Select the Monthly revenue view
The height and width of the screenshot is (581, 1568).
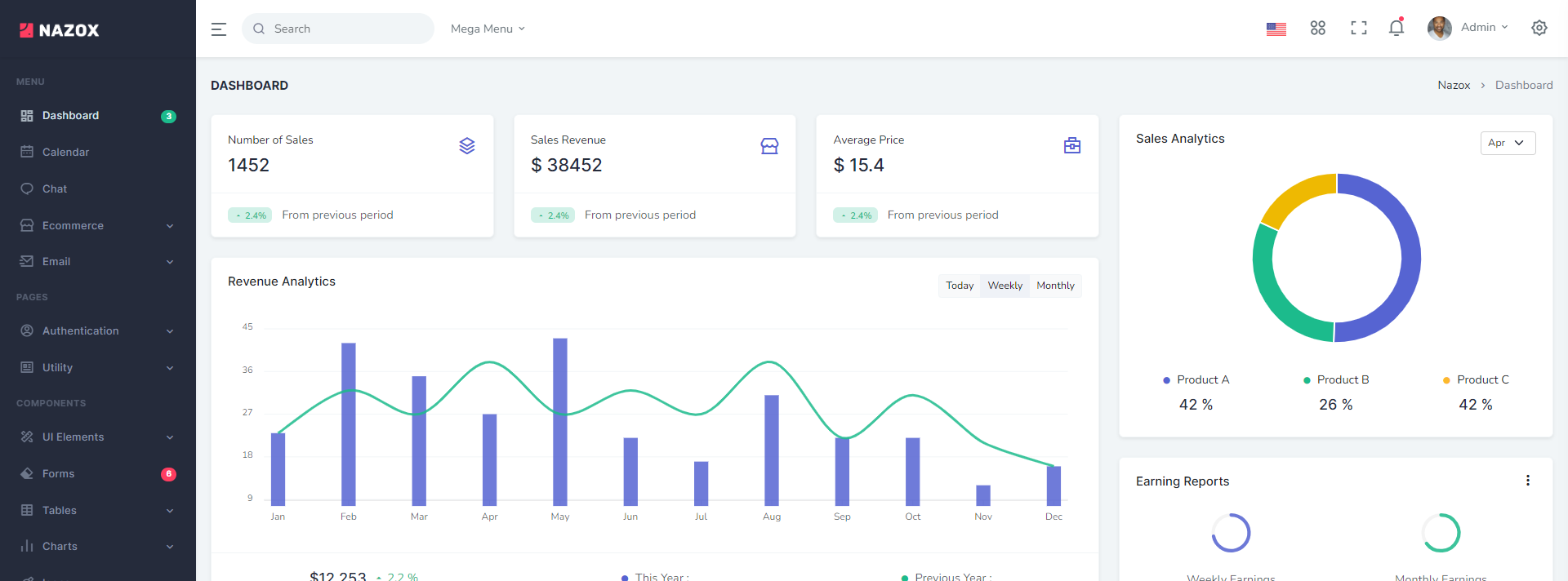click(x=1055, y=286)
